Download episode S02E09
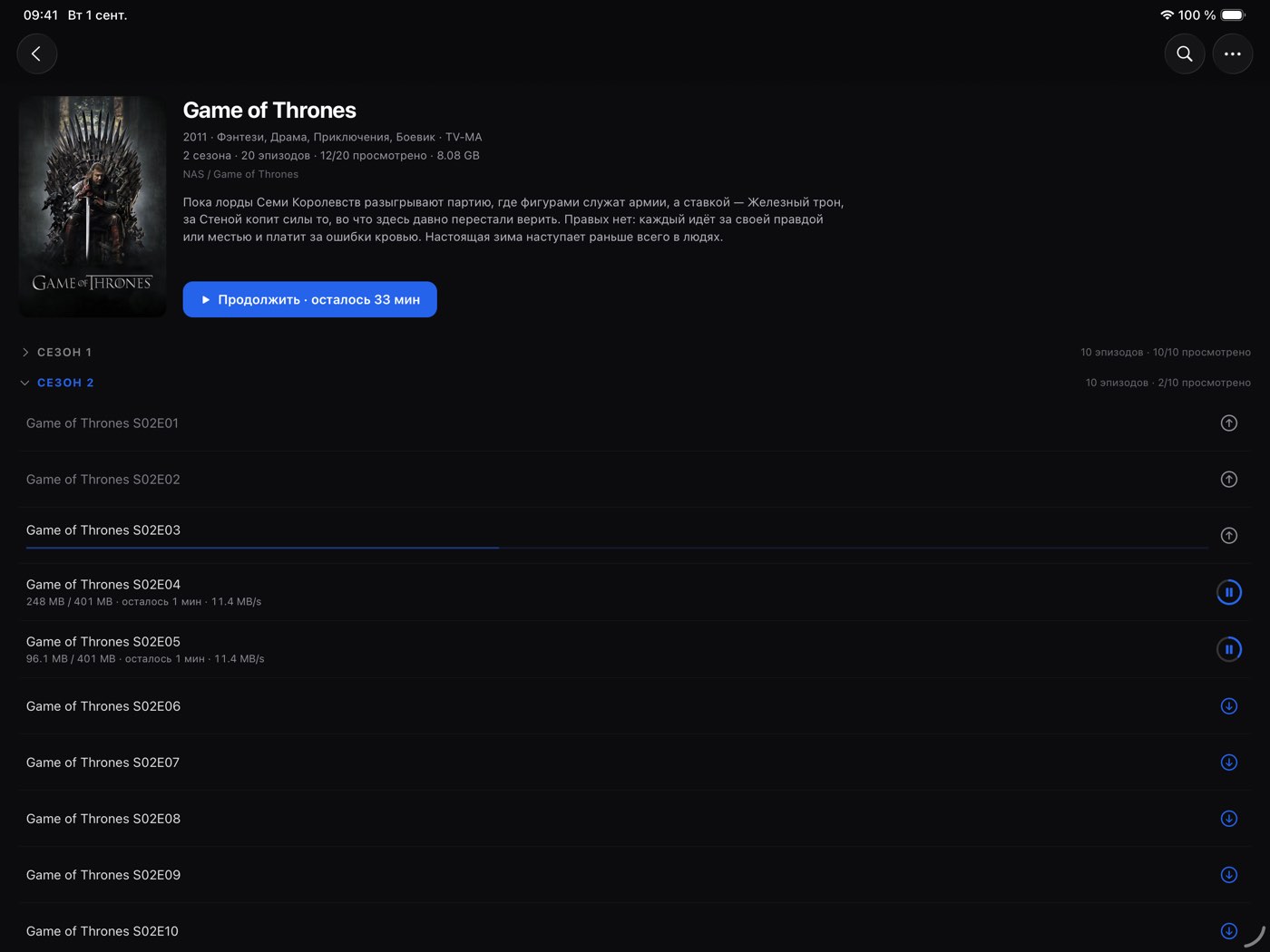Viewport: 1270px width, 952px height. 1229,875
